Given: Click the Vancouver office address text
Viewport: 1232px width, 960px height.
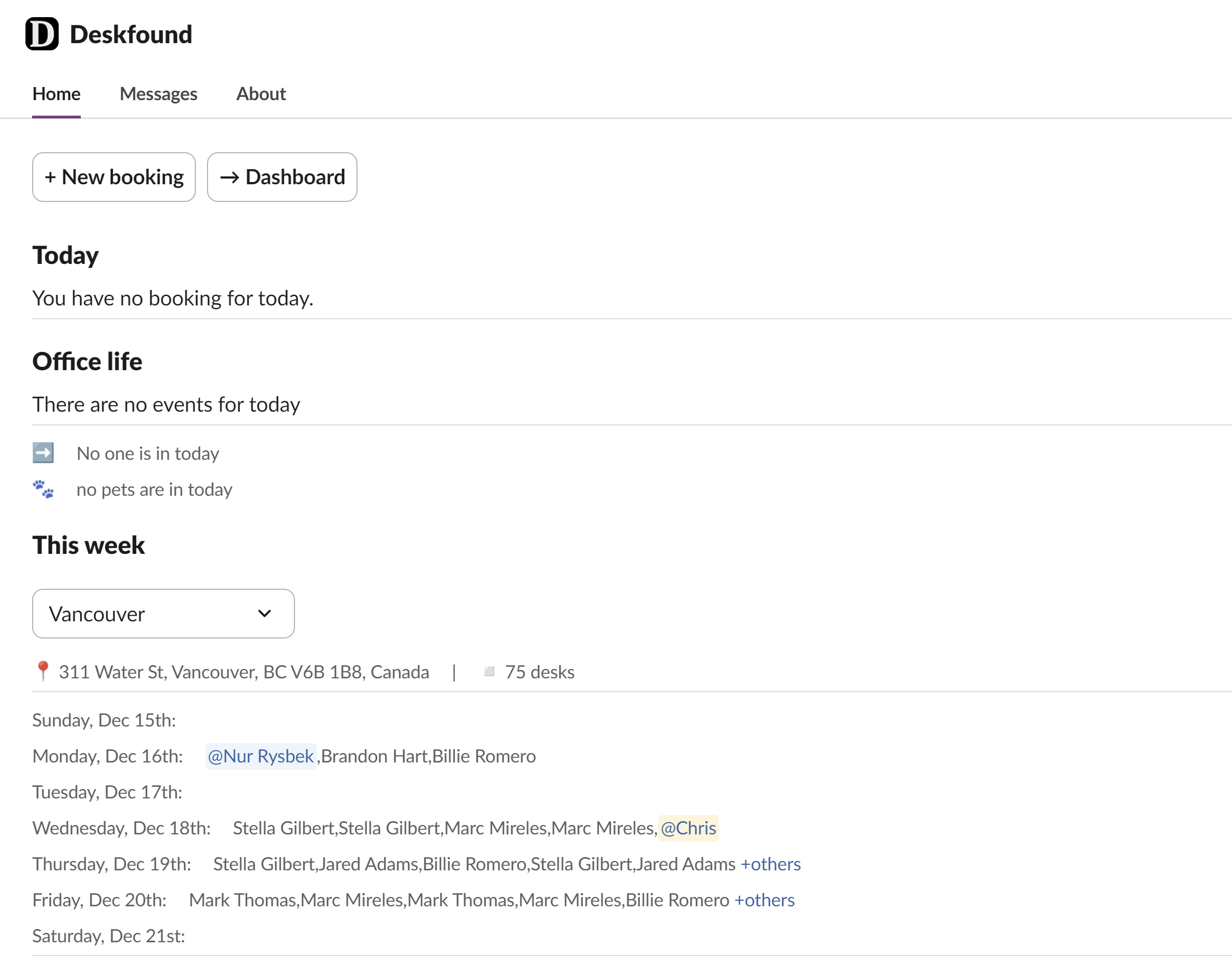Looking at the screenshot, I should point(244,672).
